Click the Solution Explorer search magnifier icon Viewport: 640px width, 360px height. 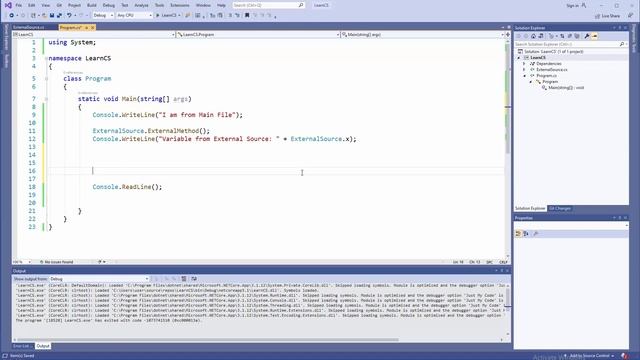622,44
